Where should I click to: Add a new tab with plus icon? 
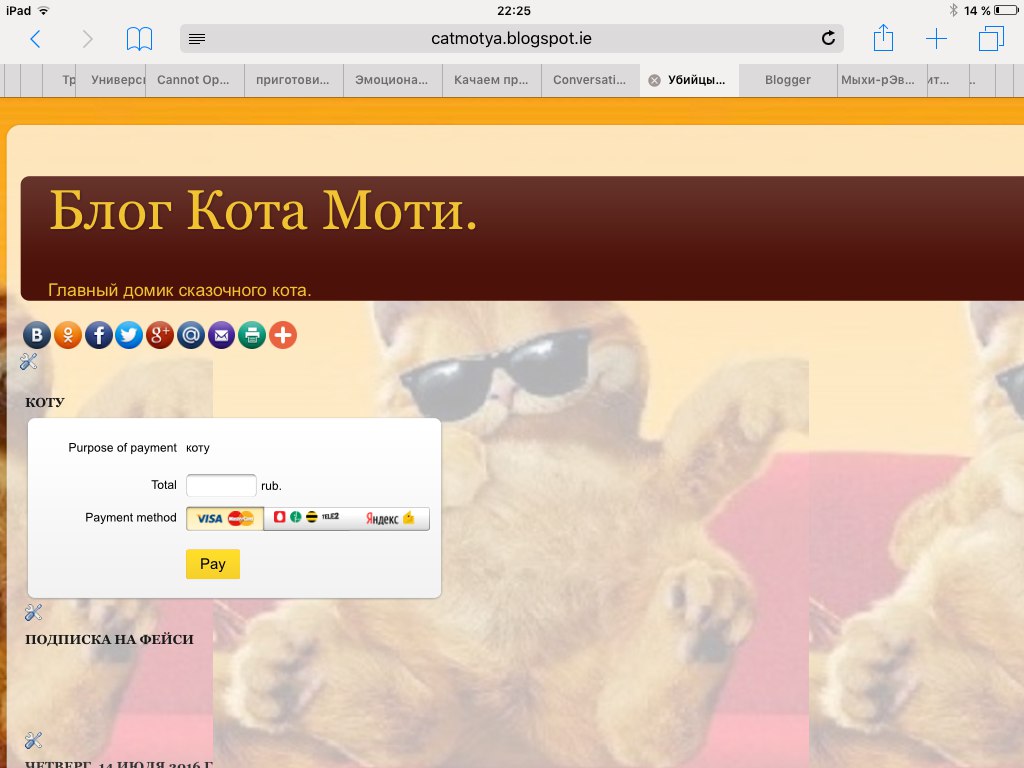936,39
